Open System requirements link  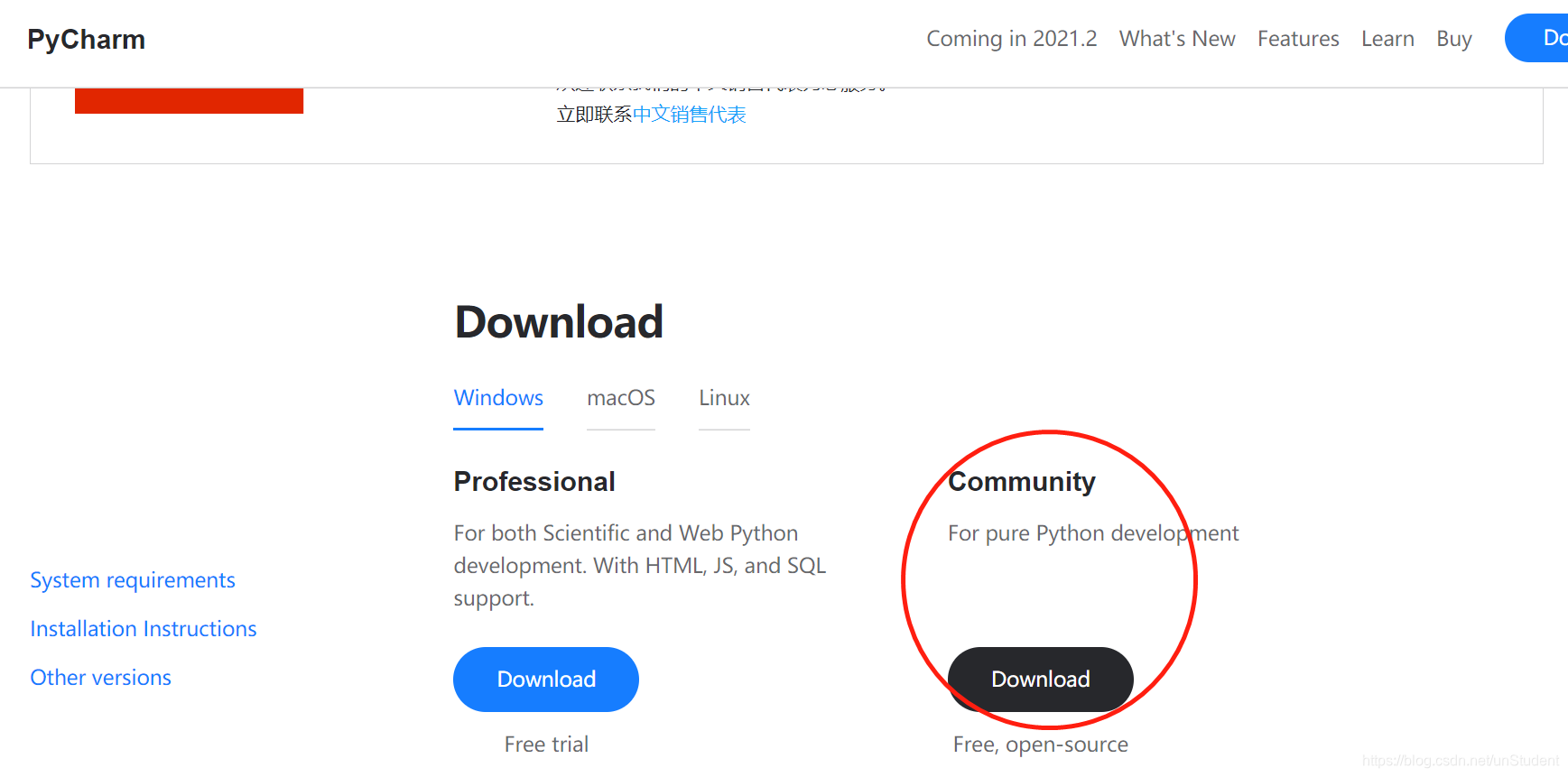133,580
